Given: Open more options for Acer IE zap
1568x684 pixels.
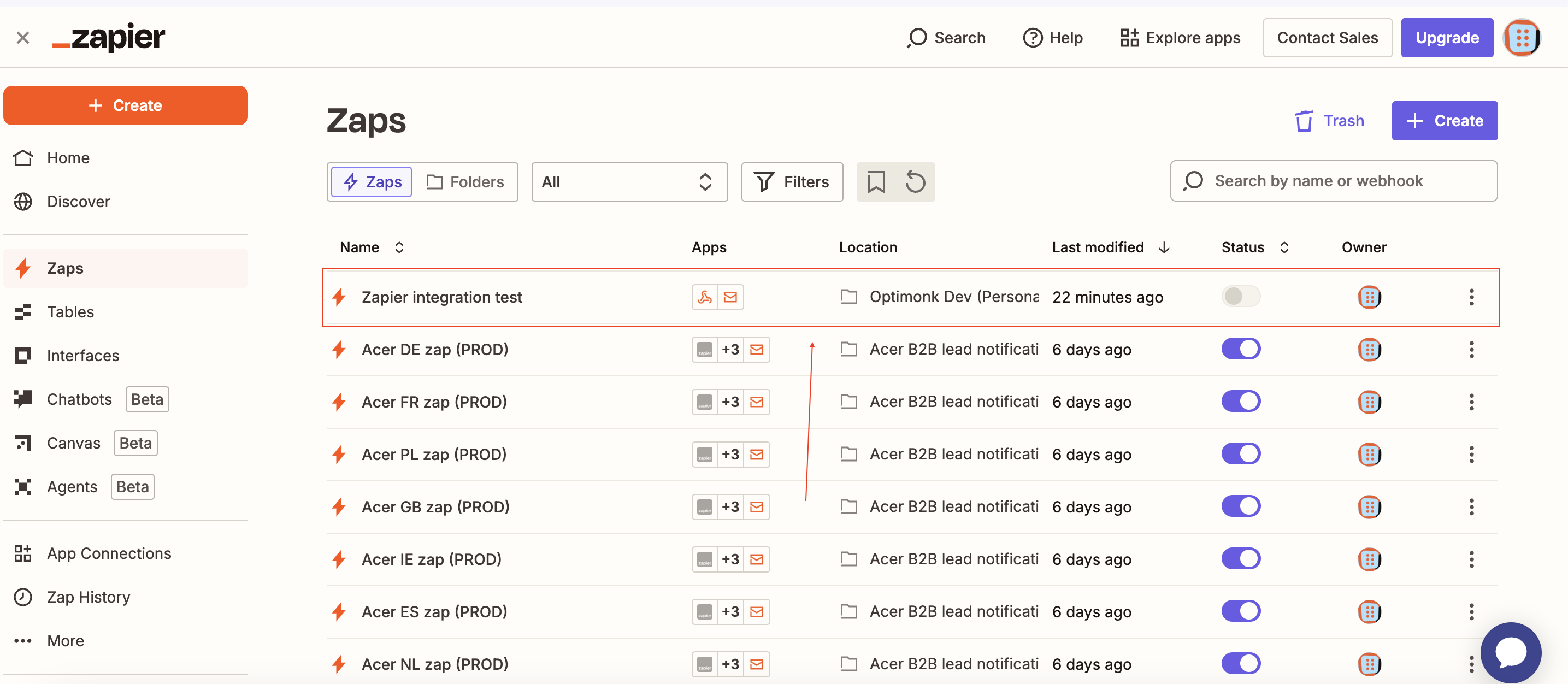Looking at the screenshot, I should click(x=1471, y=559).
